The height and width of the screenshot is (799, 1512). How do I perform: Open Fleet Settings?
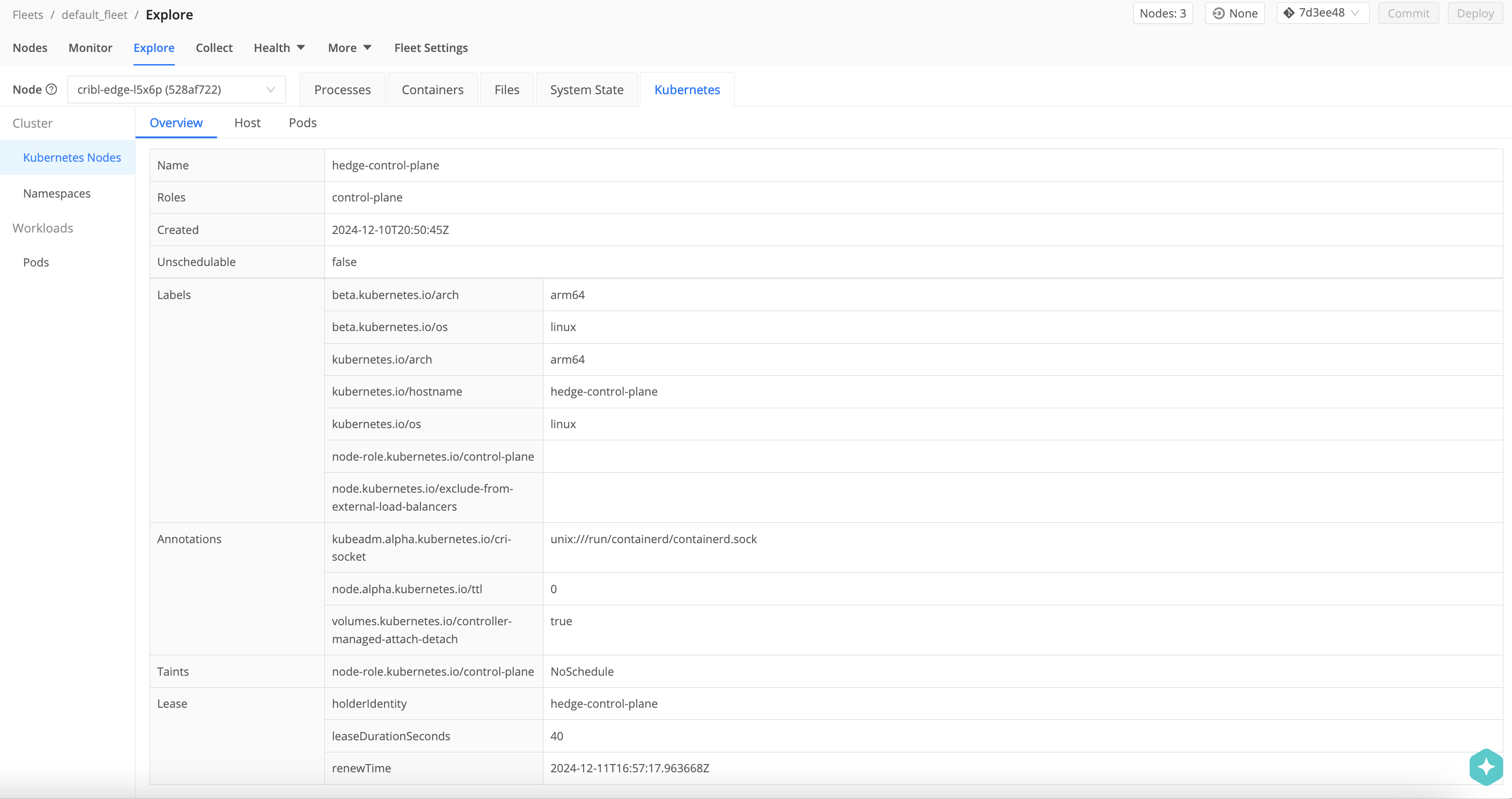[x=431, y=48]
